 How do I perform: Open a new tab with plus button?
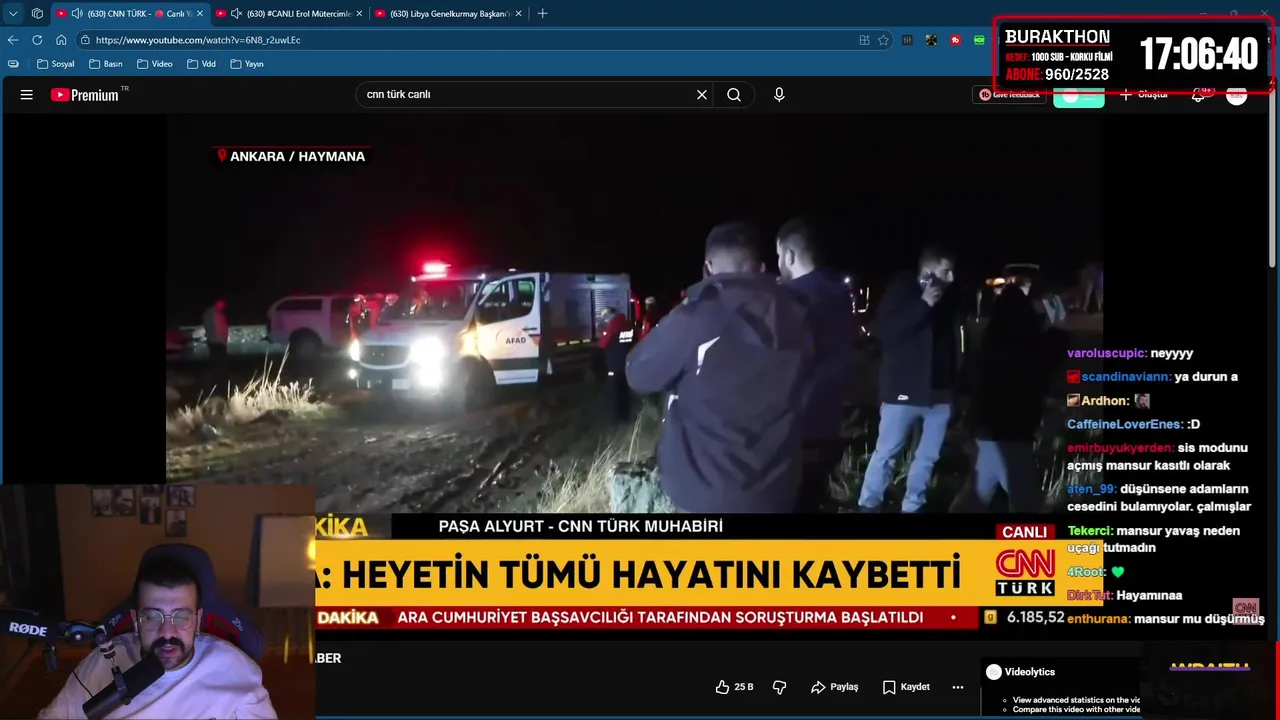pos(542,14)
